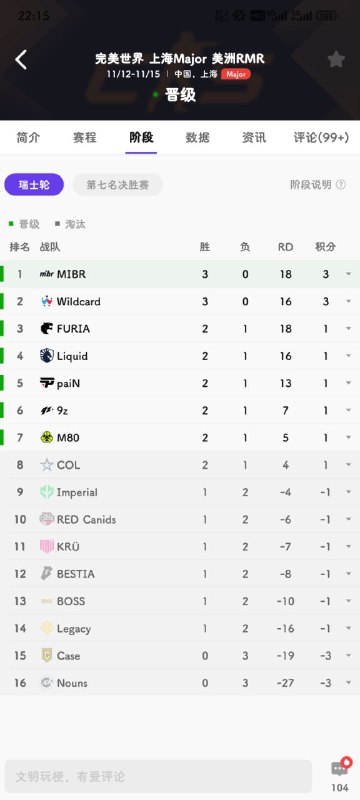The width and height of the screenshot is (360, 800).
Task: Favorite the event with the star icon
Action: [336, 60]
